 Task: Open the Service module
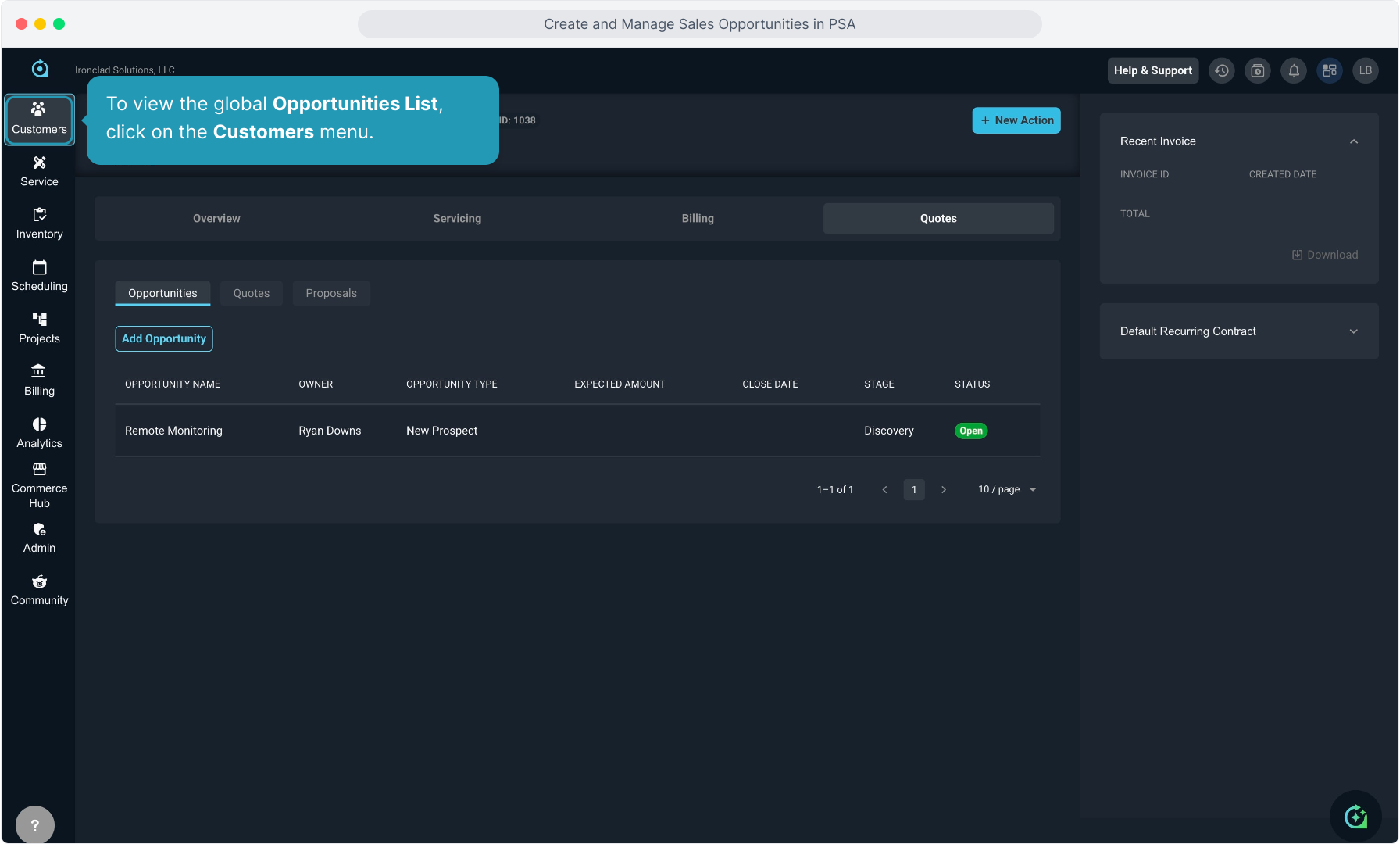point(39,171)
